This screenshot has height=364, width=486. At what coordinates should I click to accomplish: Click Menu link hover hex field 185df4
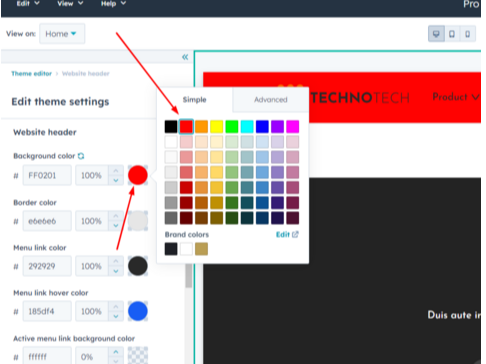(47, 311)
